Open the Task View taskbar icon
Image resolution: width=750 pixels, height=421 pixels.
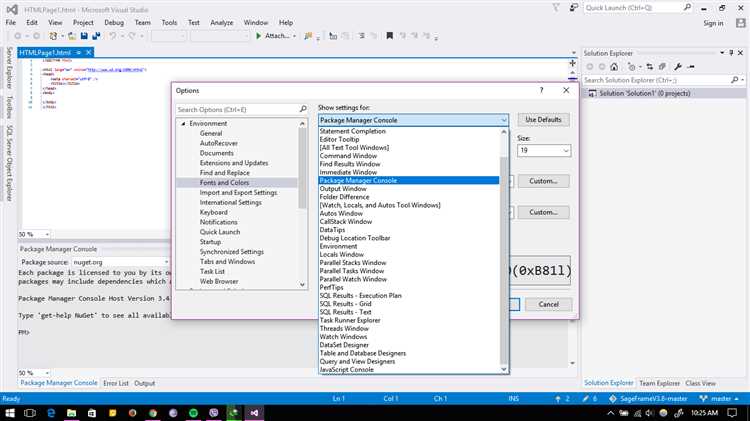click(x=30, y=413)
